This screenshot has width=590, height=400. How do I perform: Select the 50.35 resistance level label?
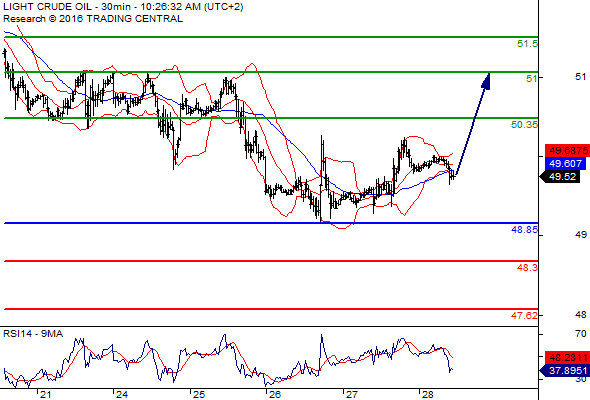[524, 125]
